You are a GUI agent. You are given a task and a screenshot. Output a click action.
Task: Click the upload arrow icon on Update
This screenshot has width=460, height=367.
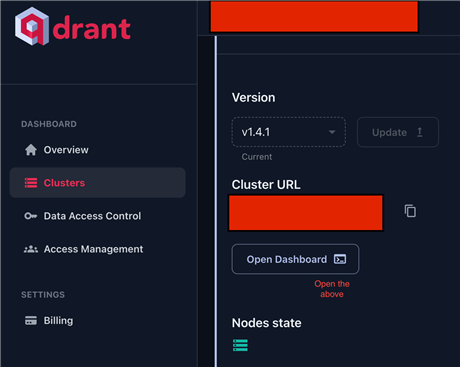click(x=420, y=132)
